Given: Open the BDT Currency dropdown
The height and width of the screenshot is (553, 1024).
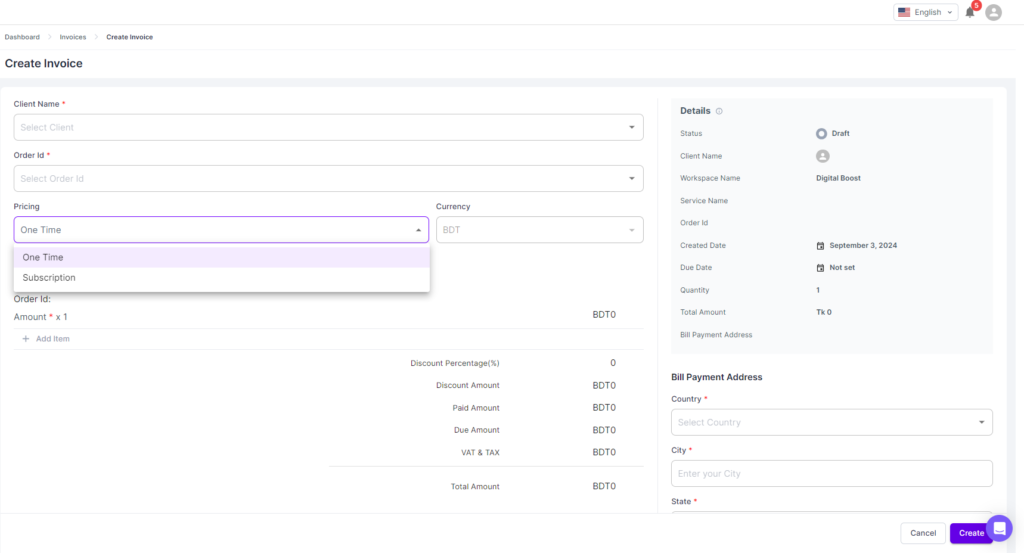Looking at the screenshot, I should point(539,230).
